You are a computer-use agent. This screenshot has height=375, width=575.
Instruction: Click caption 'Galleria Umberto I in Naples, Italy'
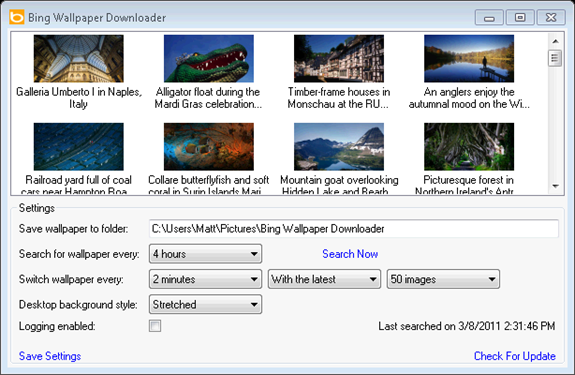tap(78, 98)
